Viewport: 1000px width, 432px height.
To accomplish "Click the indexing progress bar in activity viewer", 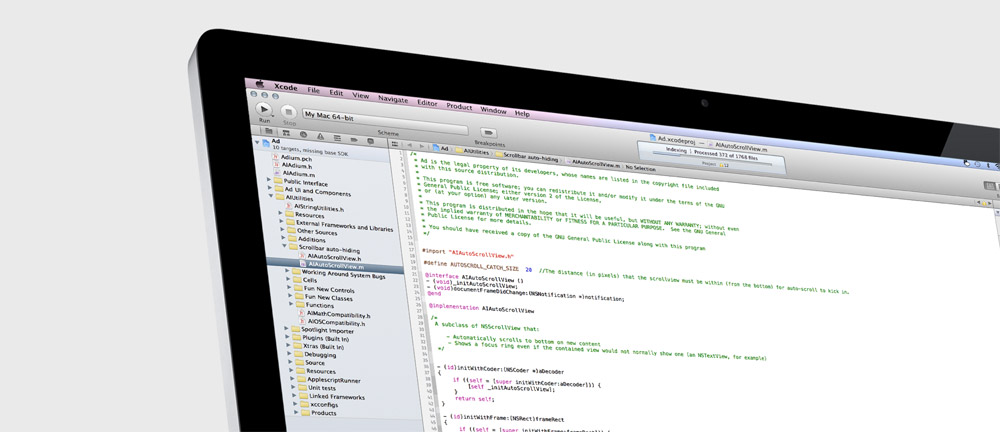I will click(x=711, y=158).
